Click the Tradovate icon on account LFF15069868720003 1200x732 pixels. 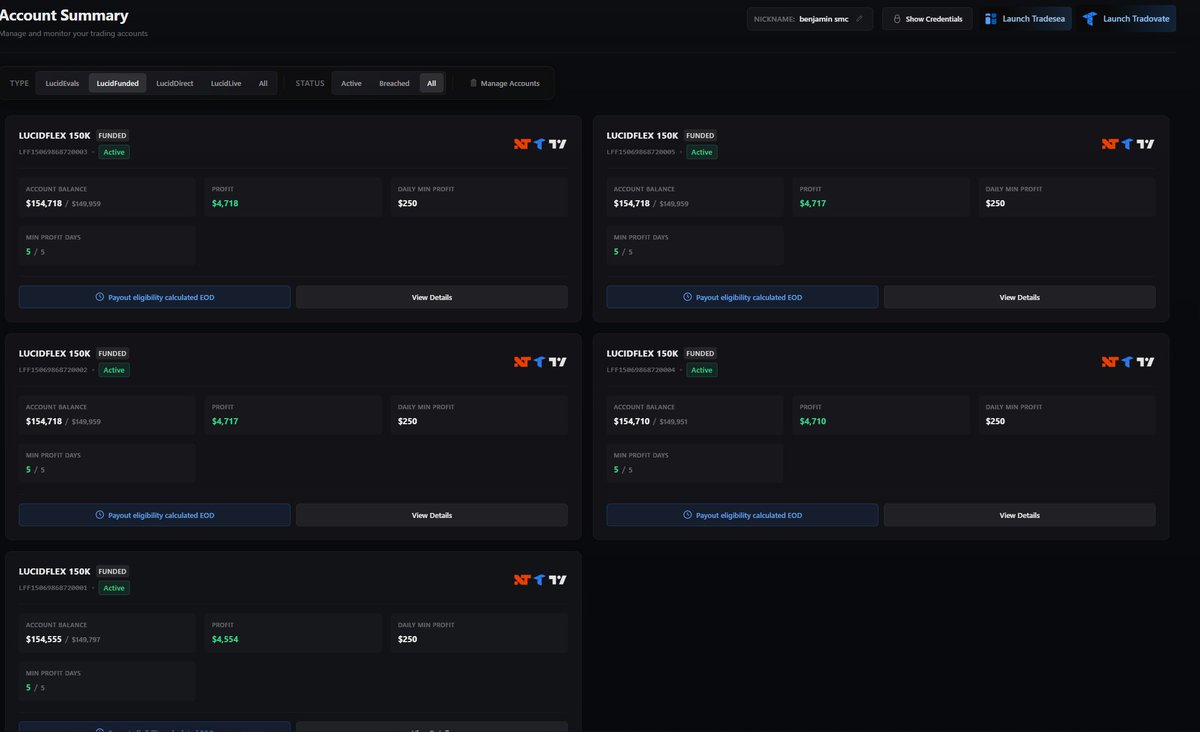(539, 144)
